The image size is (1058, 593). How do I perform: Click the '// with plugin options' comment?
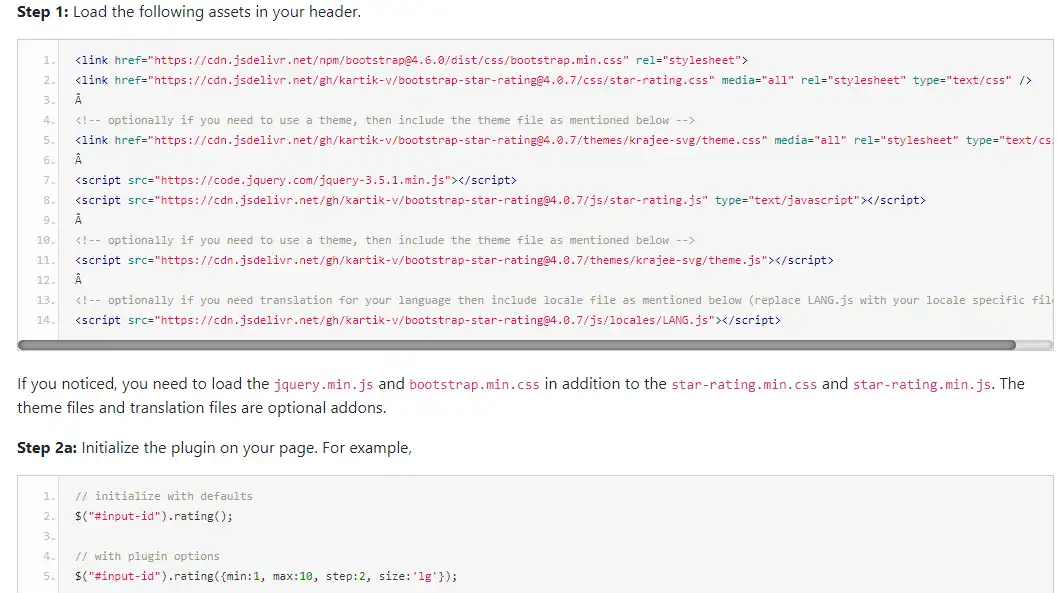[147, 556]
